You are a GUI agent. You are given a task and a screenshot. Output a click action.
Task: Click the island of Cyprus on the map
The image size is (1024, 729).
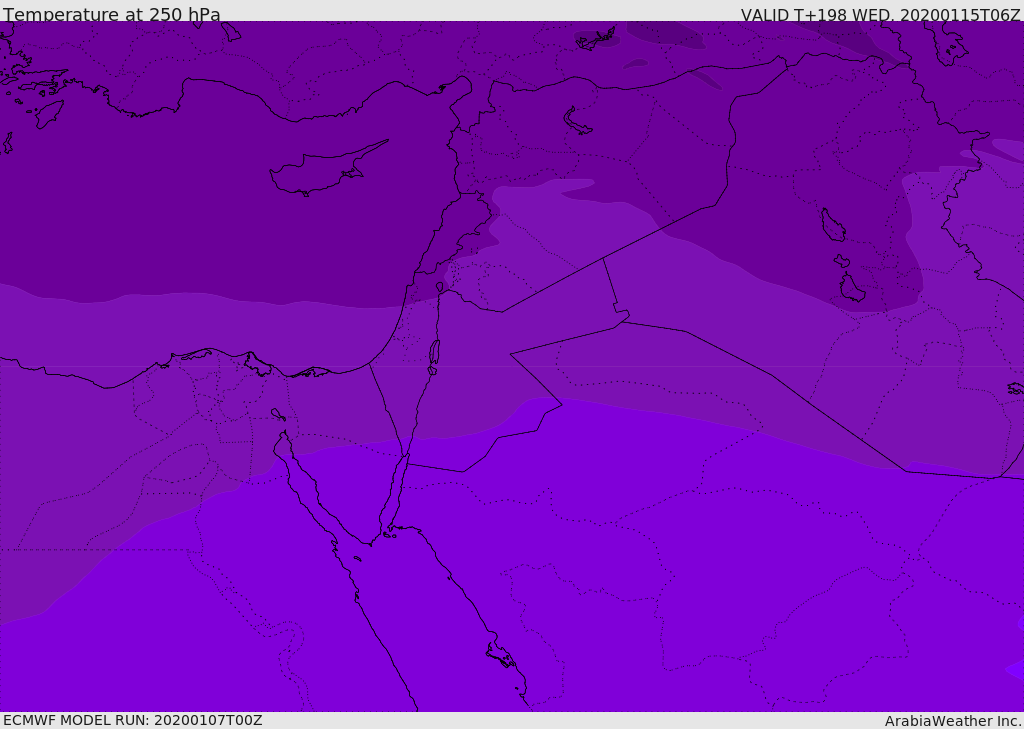point(327,170)
